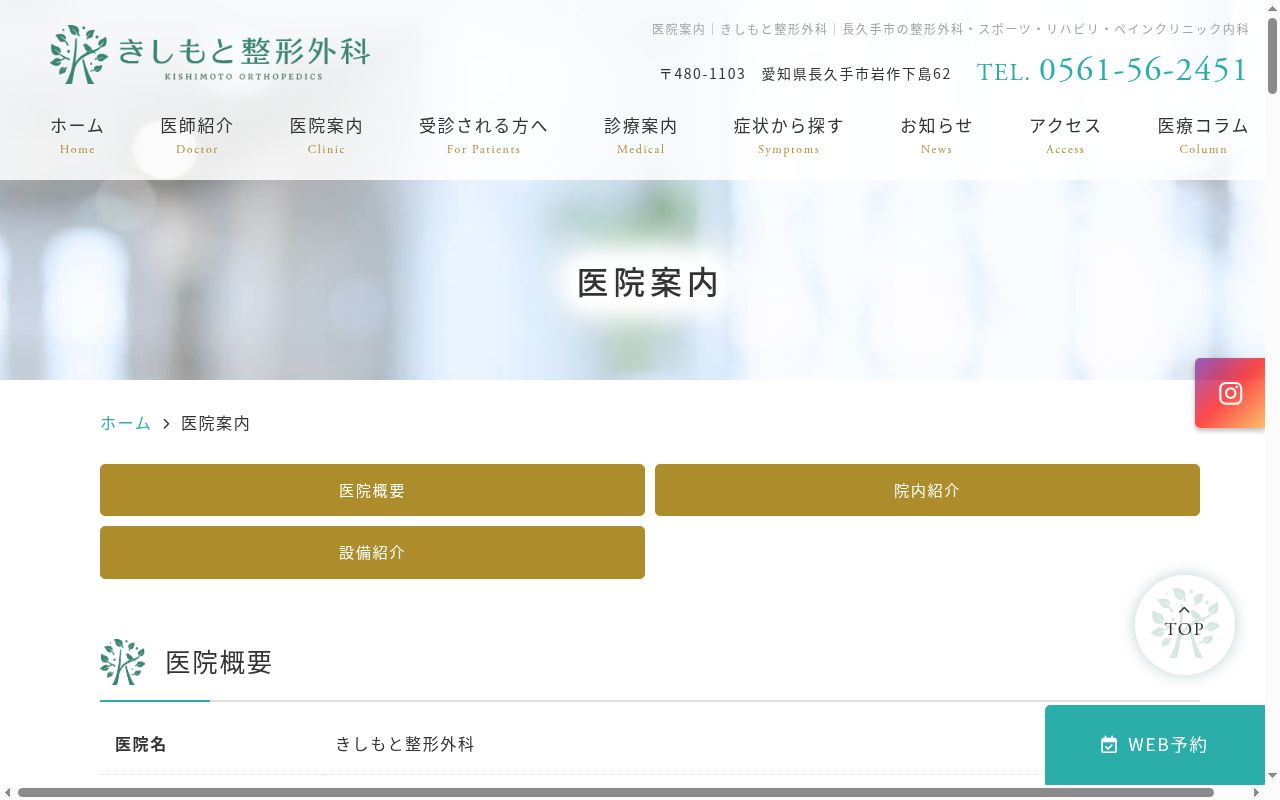This screenshot has height=800, width=1280.
Task: Click the calendar icon on WEB予約
Action: [1109, 745]
